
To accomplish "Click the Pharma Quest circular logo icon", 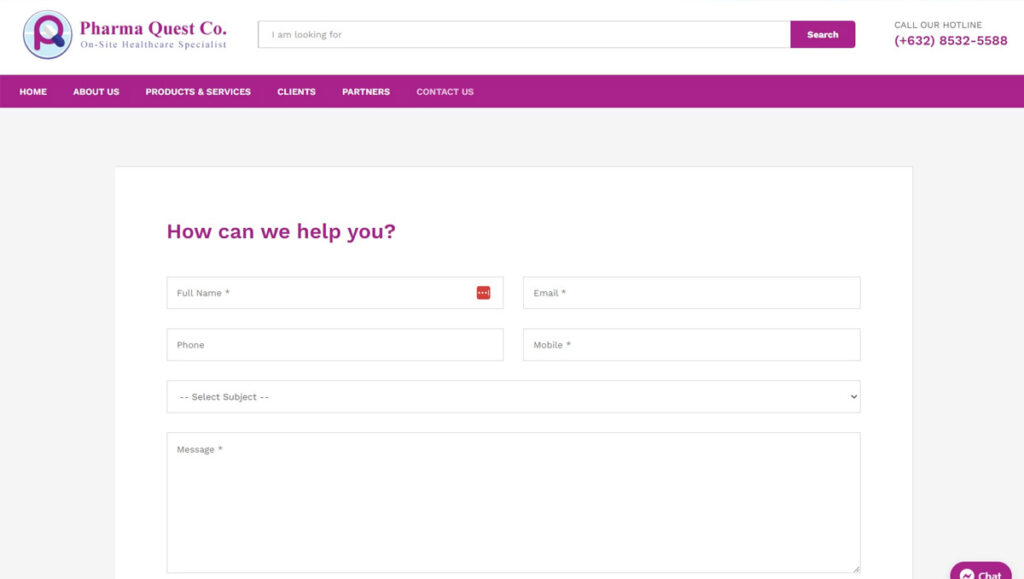I will pos(47,35).
